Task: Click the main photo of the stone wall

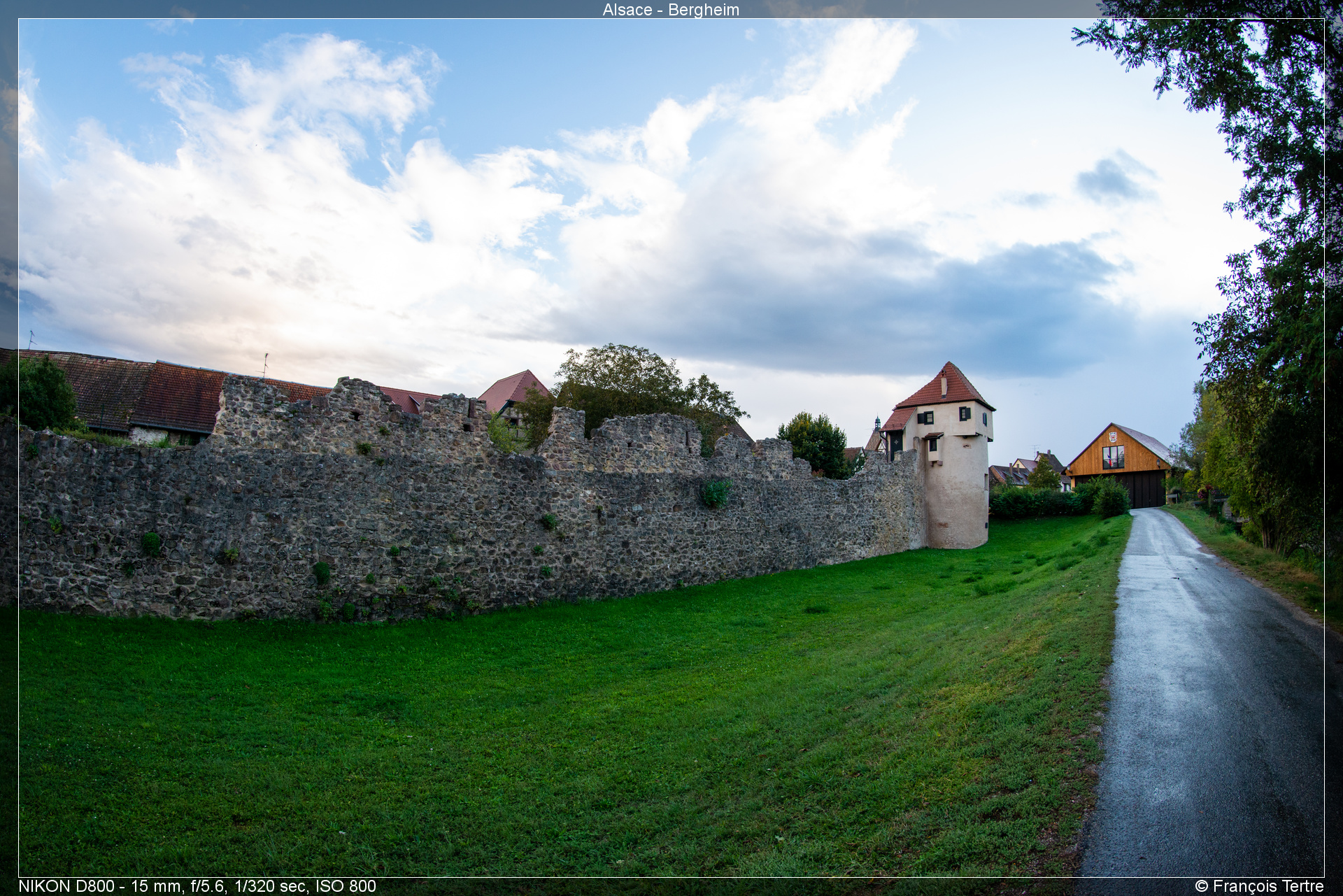Action: point(671,448)
